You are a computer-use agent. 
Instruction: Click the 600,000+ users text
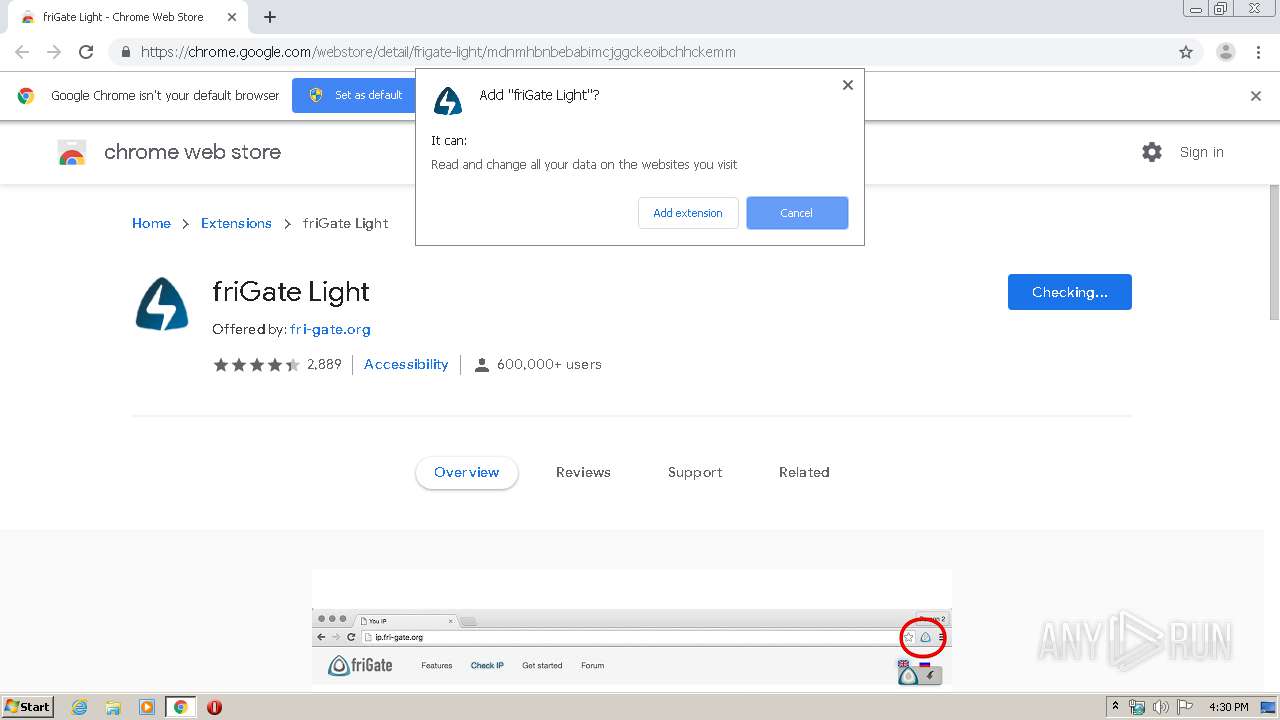tap(549, 364)
